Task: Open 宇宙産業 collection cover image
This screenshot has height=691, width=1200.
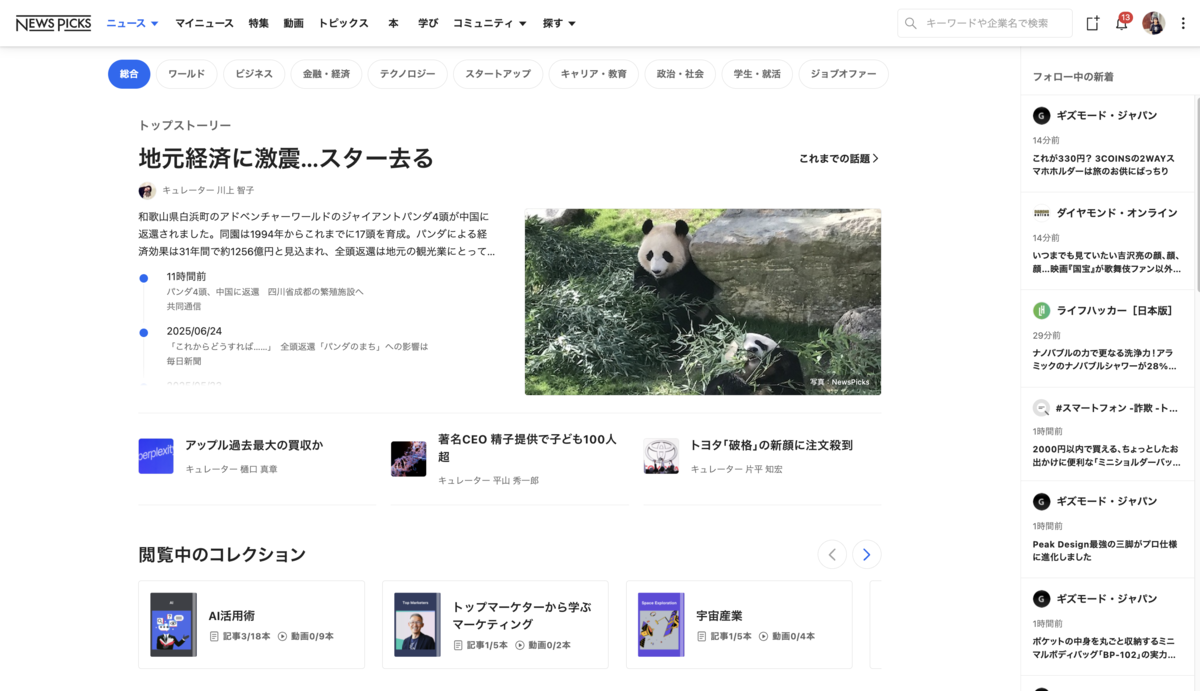Action: pos(661,624)
